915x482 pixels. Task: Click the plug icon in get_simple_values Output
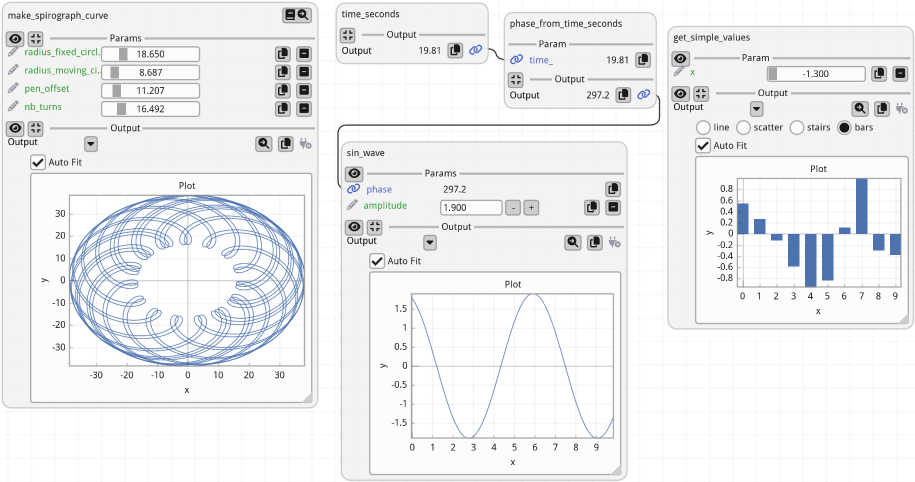click(x=901, y=109)
